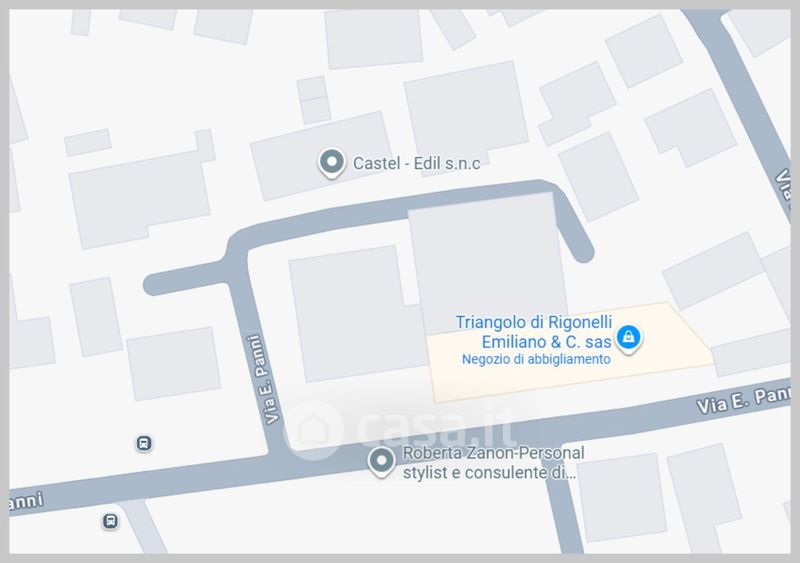This screenshot has height=563, width=800.
Task: Click the Castel - Edil s.n.c map pin
Action: pos(332,163)
